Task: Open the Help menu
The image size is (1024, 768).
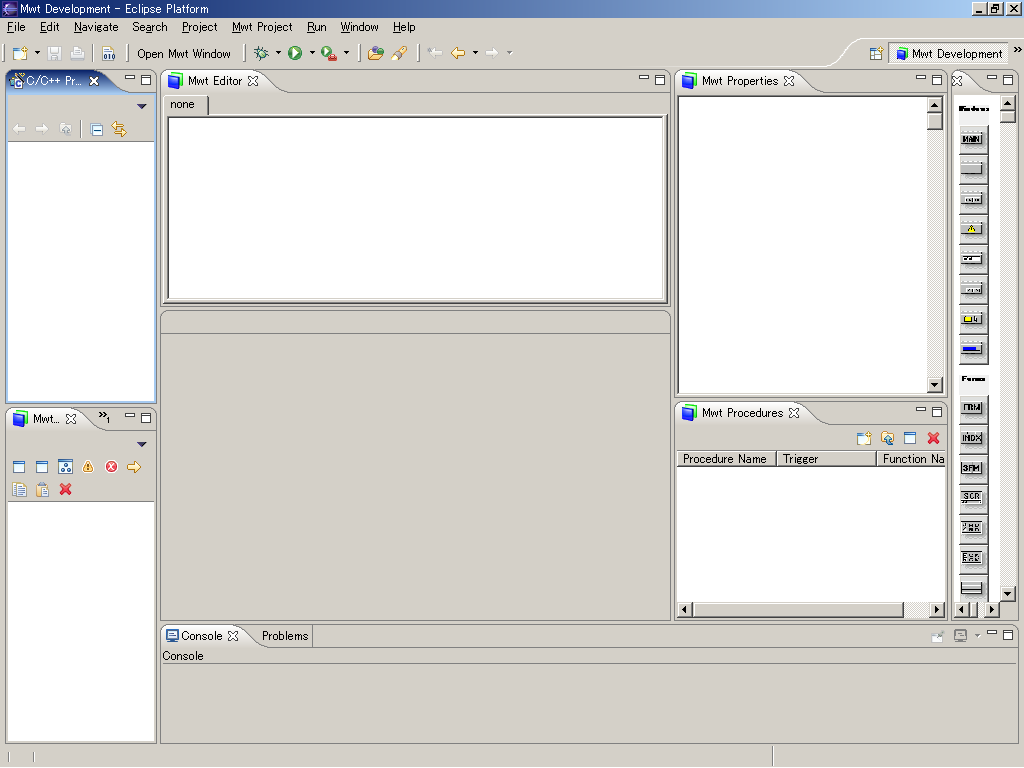Action: point(404,27)
